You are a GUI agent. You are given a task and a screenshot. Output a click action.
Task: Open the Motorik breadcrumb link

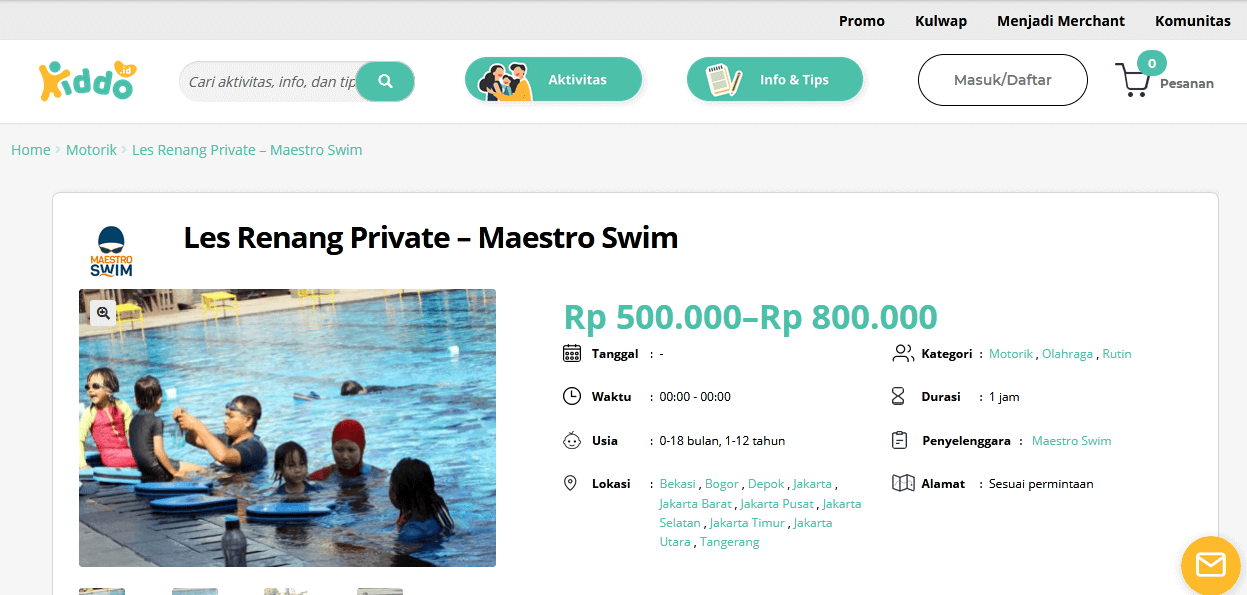tap(91, 150)
